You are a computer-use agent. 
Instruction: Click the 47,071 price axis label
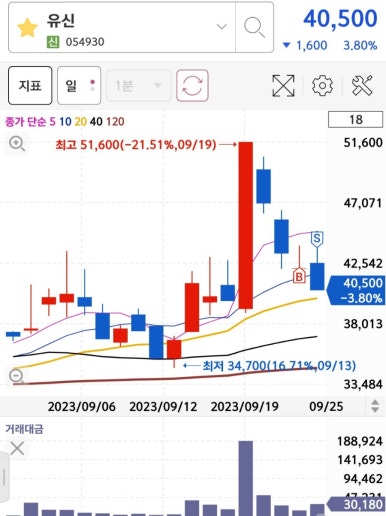pyautogui.click(x=363, y=203)
